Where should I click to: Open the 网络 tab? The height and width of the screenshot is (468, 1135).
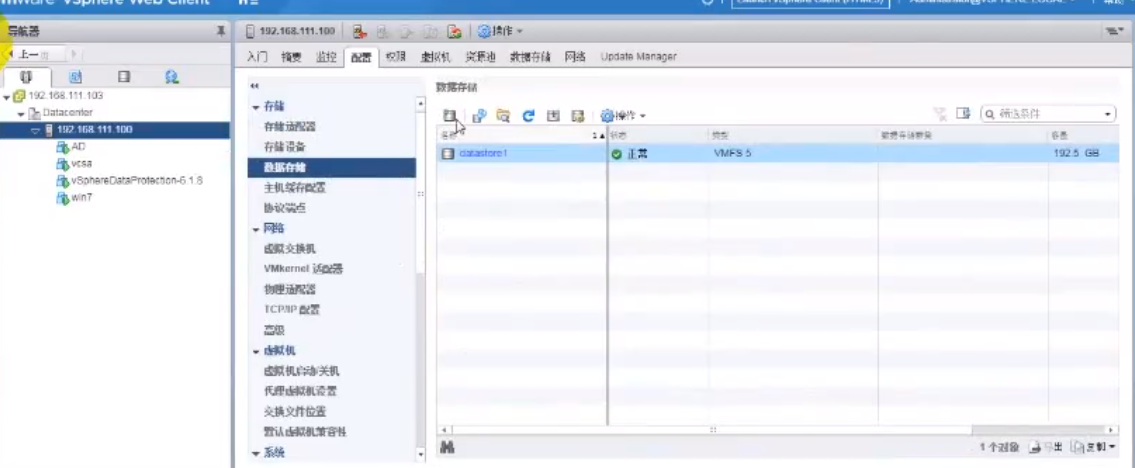(x=575, y=56)
